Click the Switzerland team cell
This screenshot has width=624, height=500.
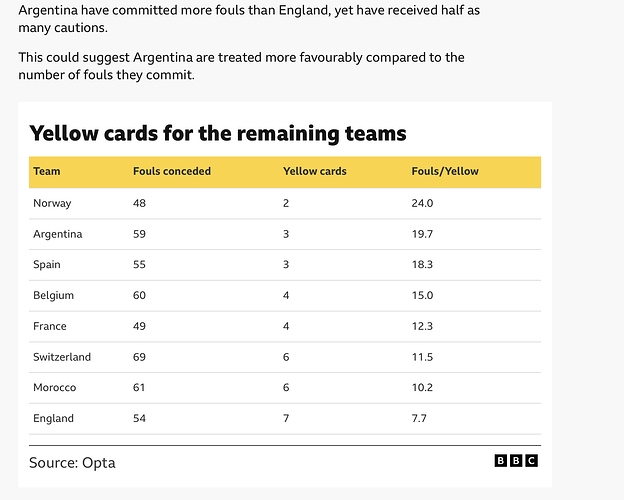(62, 357)
